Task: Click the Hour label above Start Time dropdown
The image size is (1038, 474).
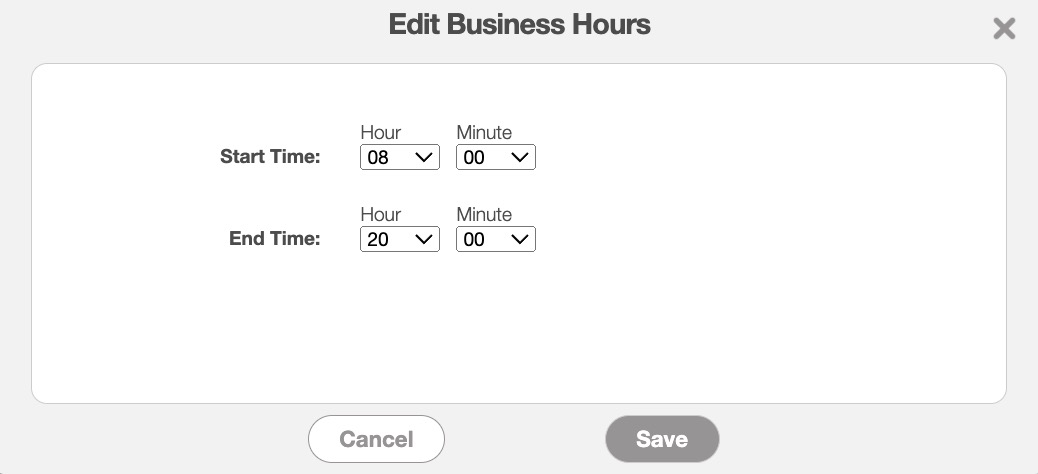Action: [x=380, y=133]
